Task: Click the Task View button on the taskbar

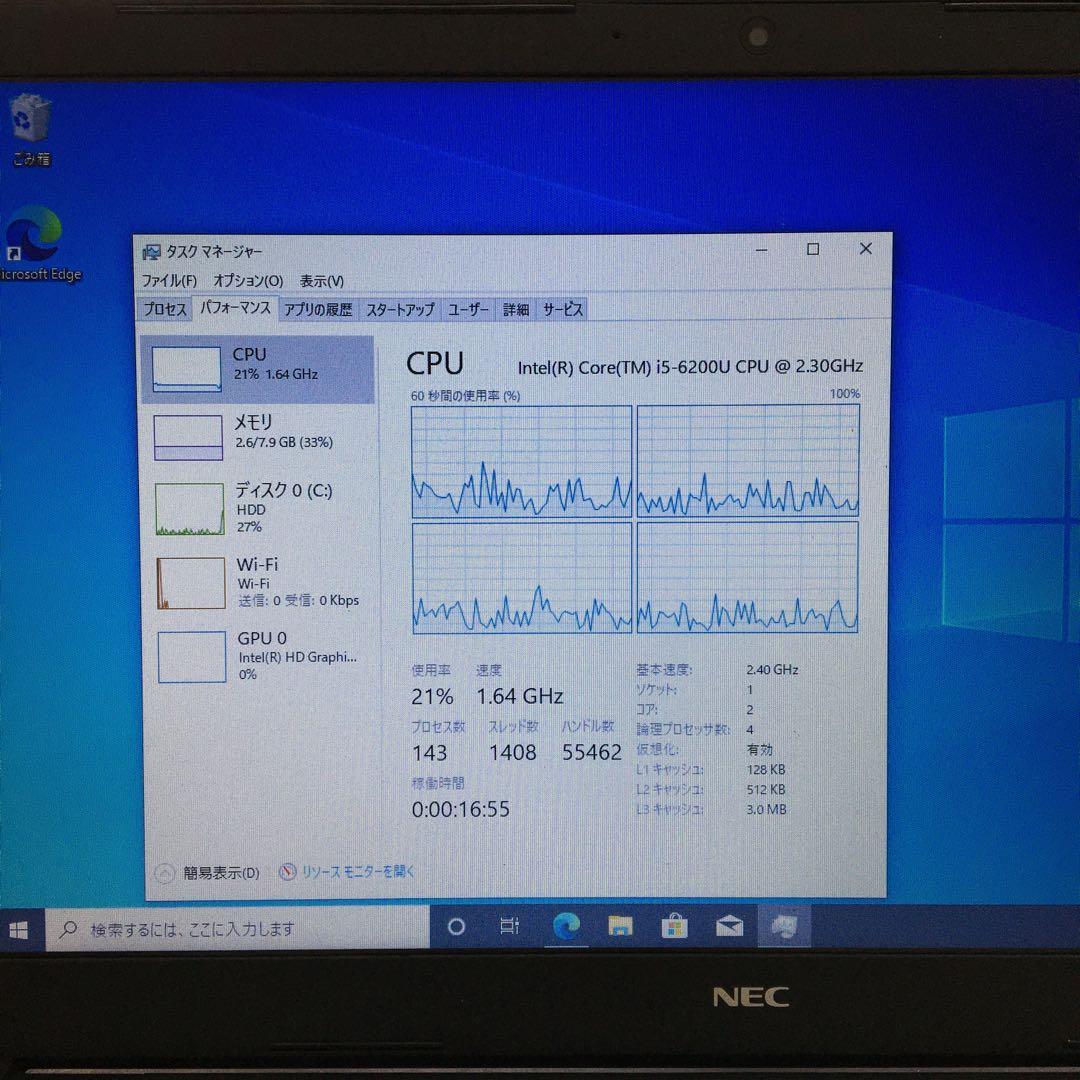Action: pos(510,927)
